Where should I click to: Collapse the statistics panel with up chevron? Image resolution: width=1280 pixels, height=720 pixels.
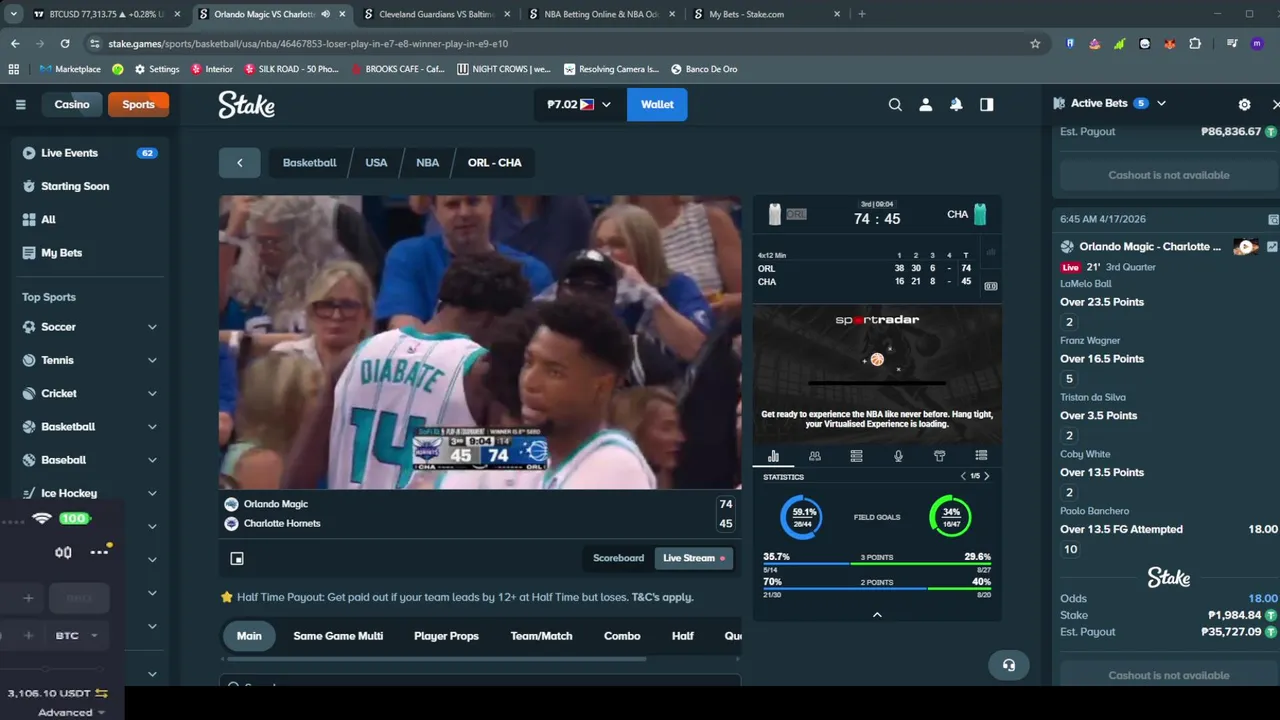pos(877,615)
